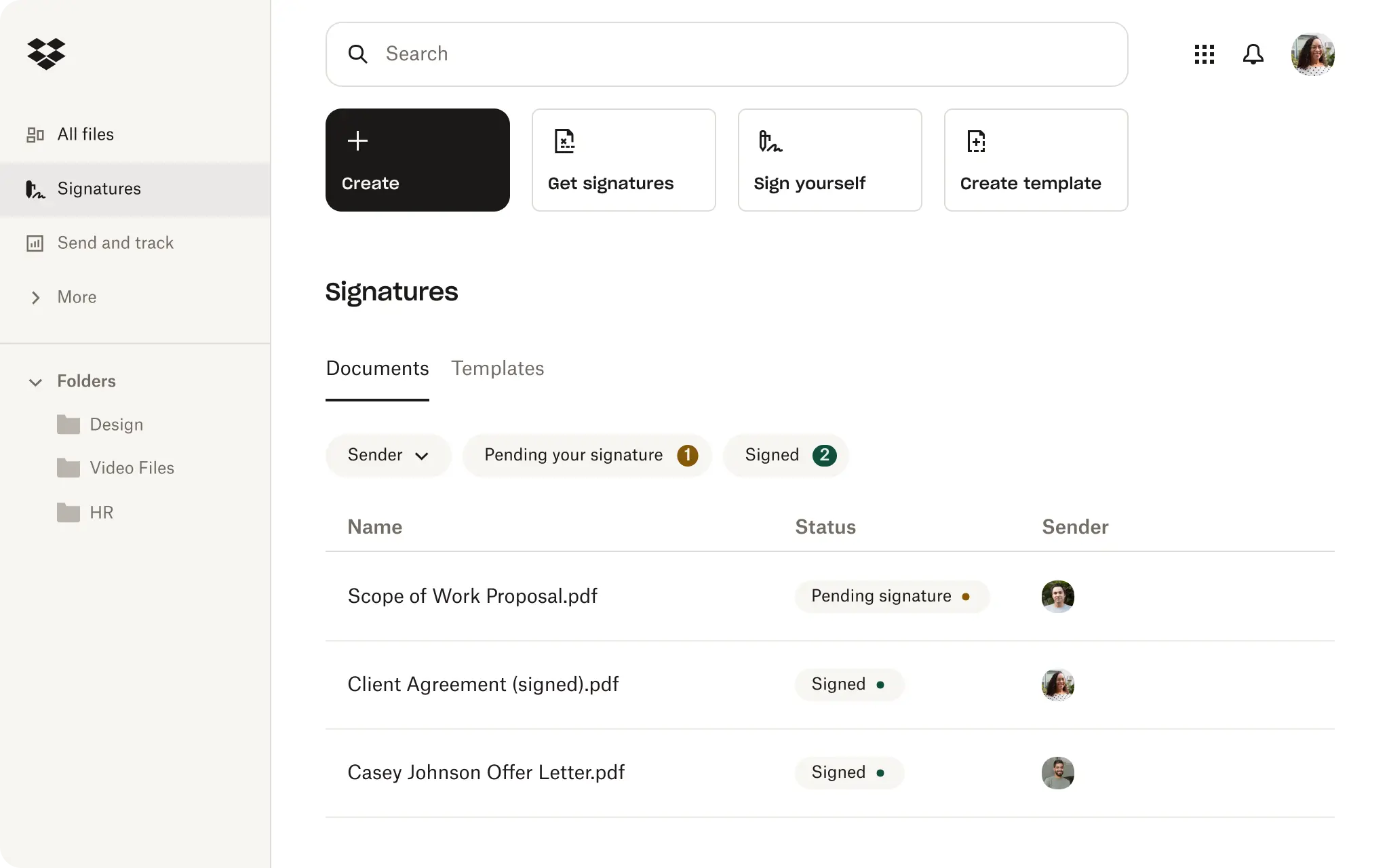The image size is (1389, 868).
Task: Click the notifications bell icon
Action: tap(1253, 53)
